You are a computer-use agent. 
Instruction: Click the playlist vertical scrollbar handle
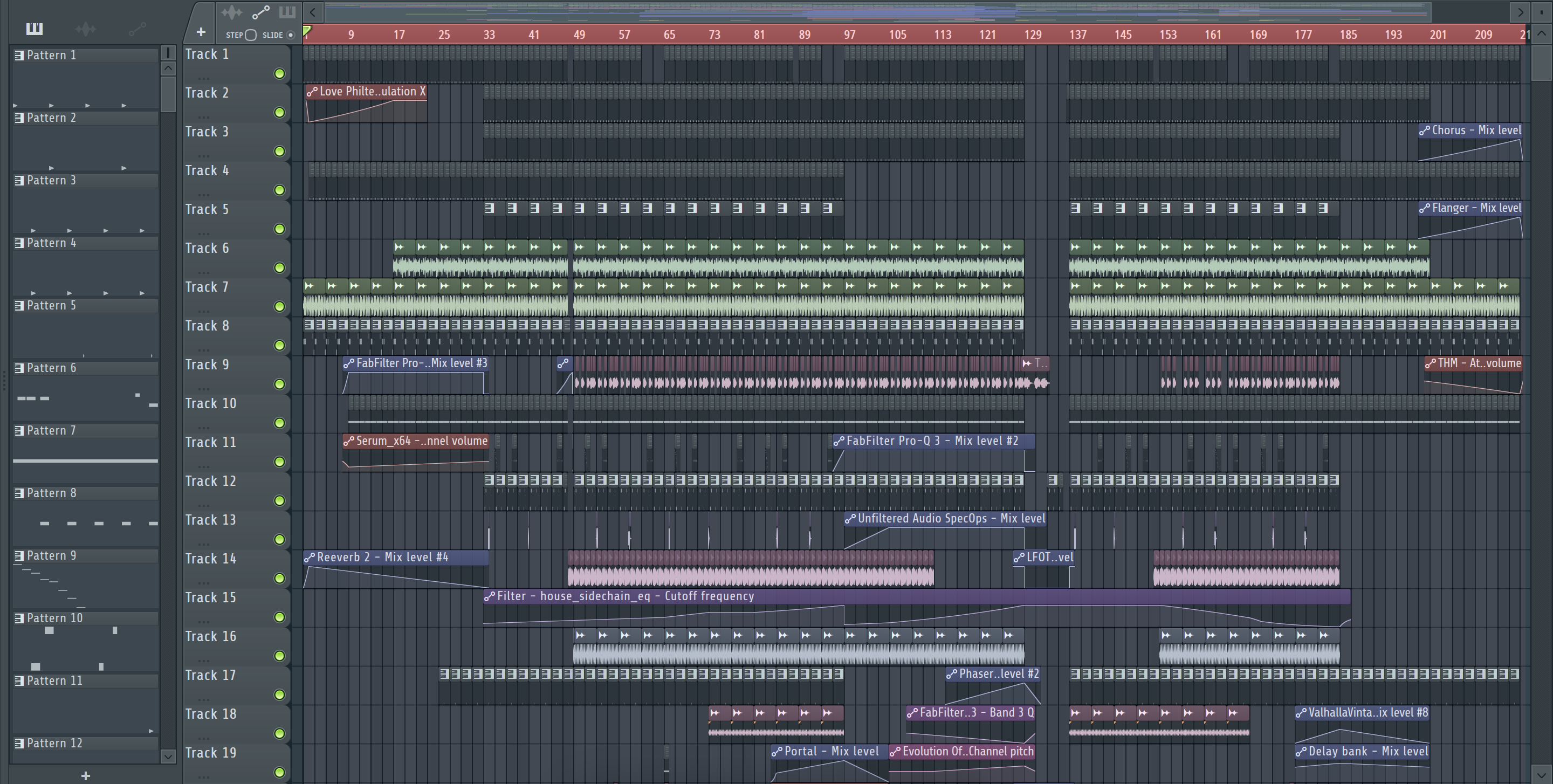1542,63
